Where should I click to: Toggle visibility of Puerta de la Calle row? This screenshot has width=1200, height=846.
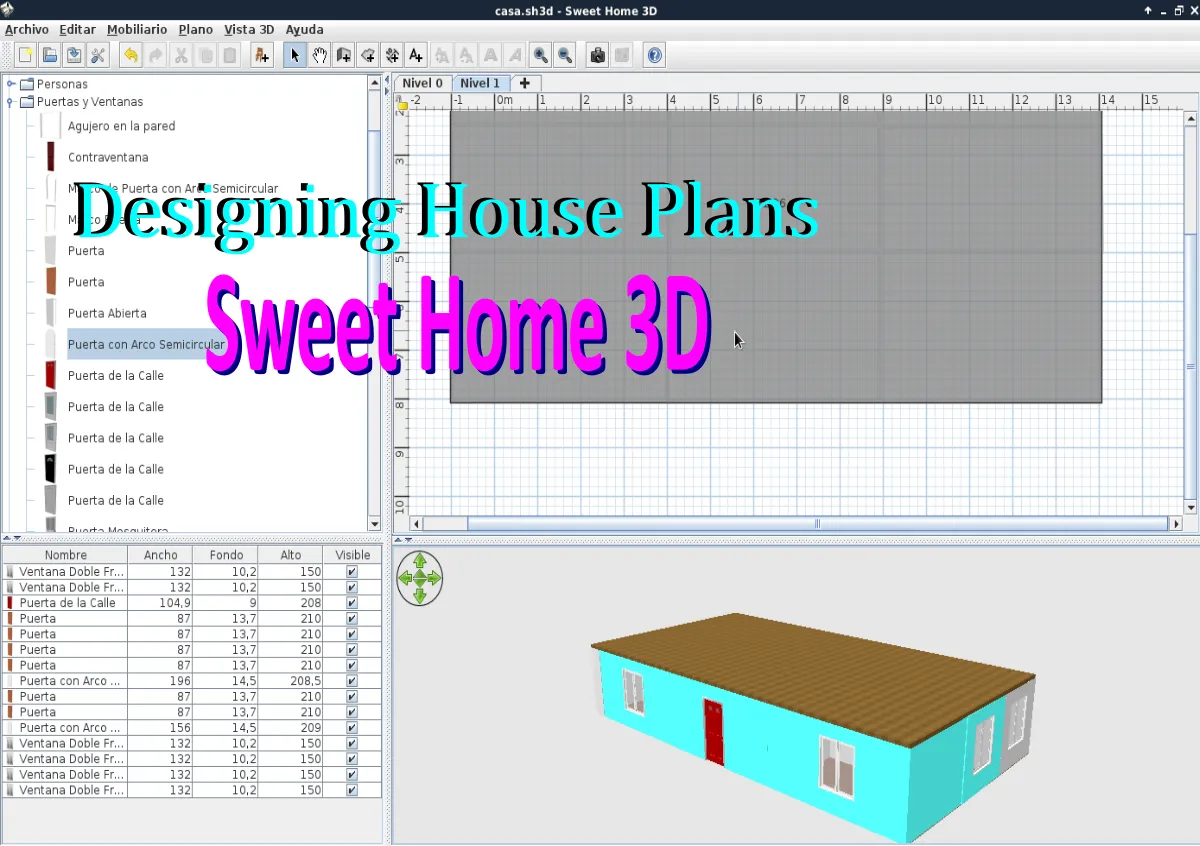pos(351,603)
